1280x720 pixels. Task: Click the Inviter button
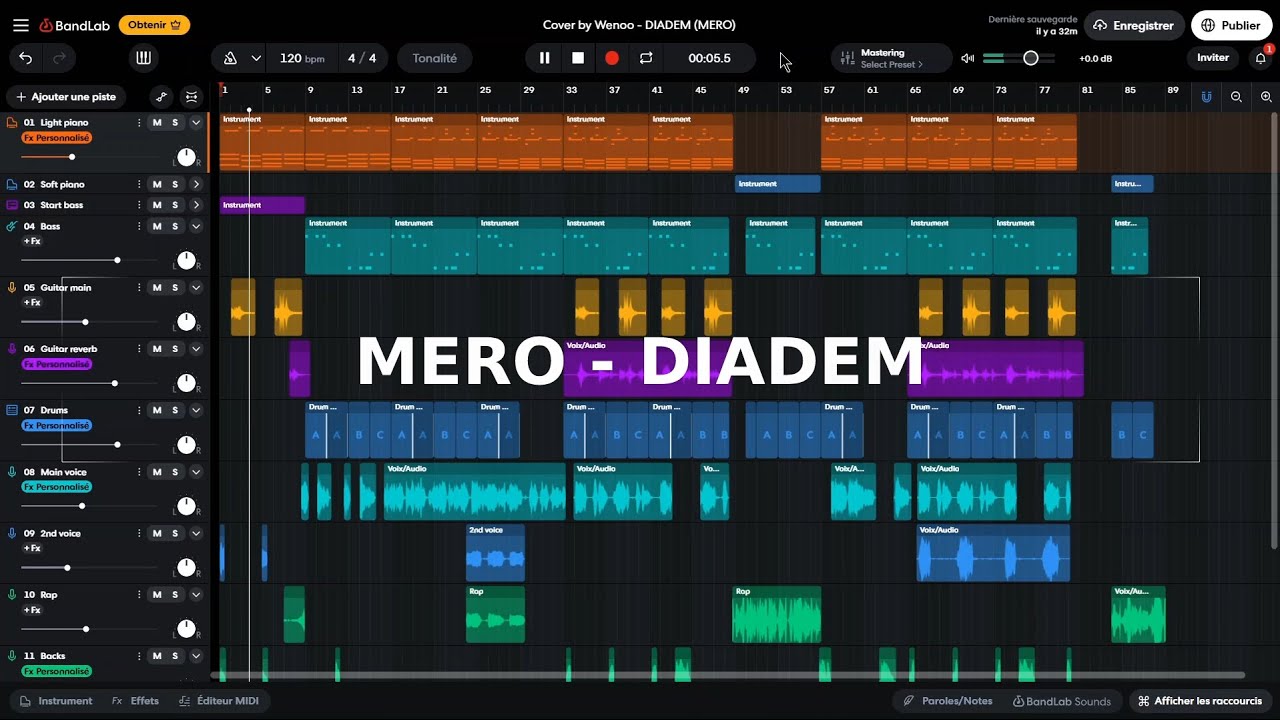(x=1213, y=58)
